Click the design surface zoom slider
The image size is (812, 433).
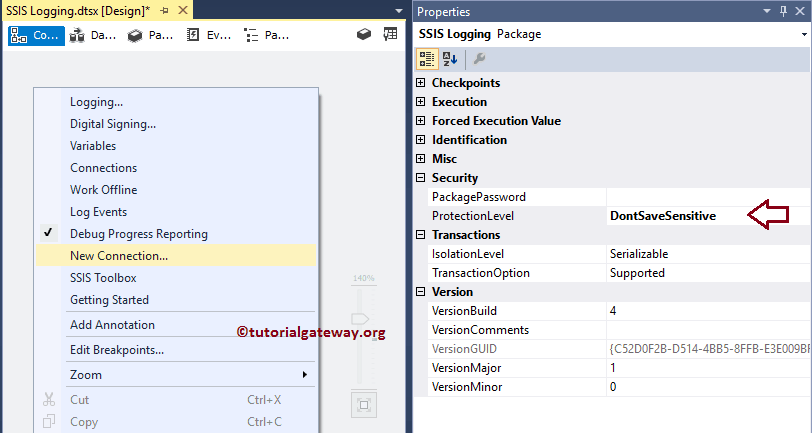(x=363, y=330)
